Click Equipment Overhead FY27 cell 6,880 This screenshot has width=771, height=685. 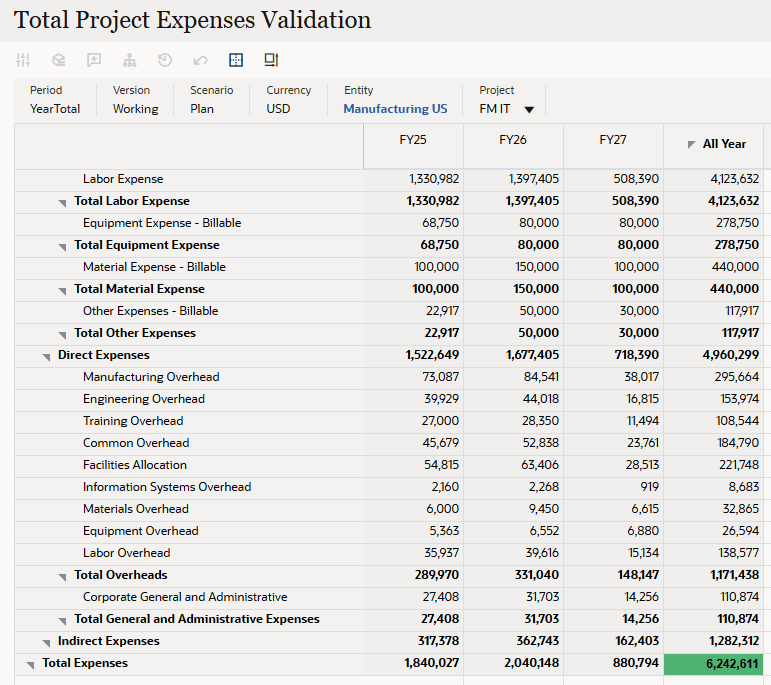(613, 531)
